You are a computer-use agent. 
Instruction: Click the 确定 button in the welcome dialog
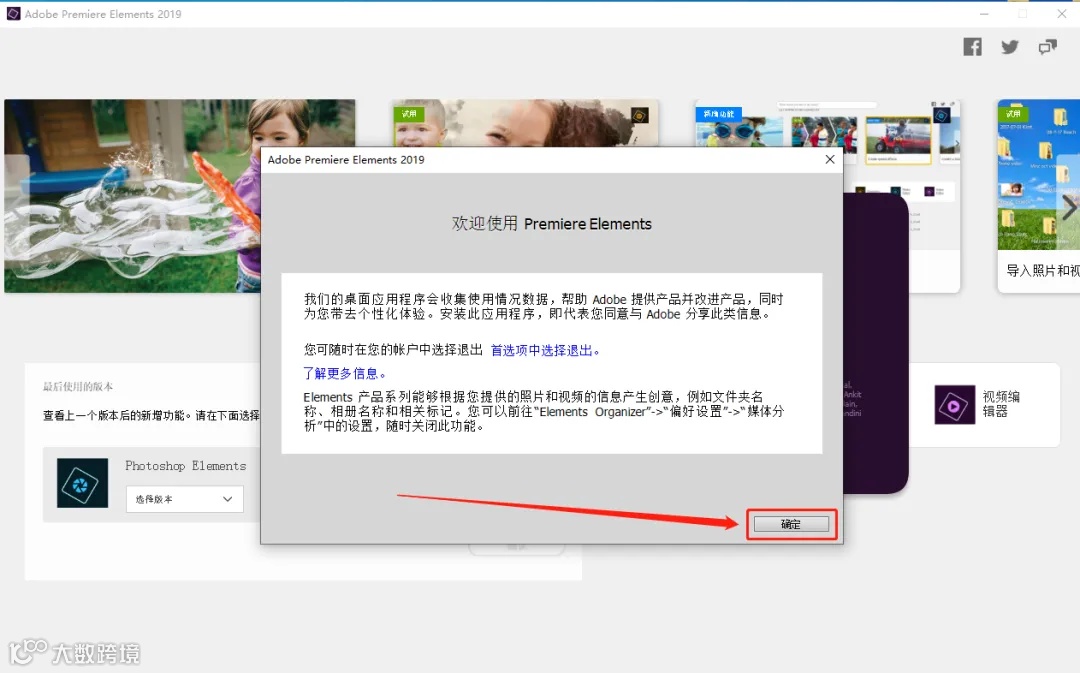[x=791, y=524]
